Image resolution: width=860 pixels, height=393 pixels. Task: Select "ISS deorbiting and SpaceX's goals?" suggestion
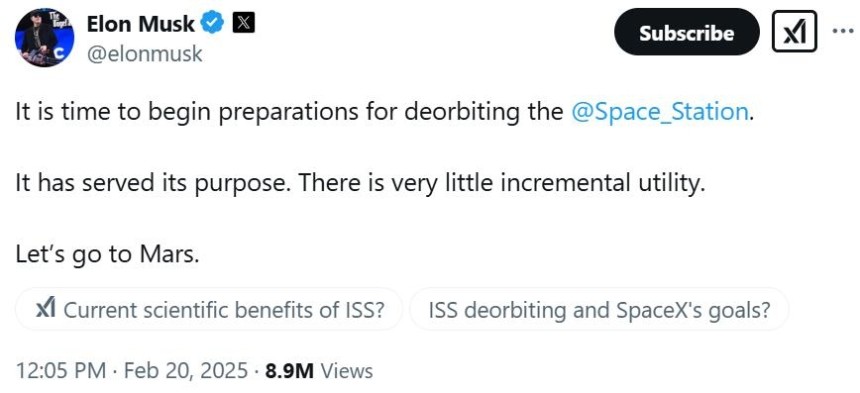point(599,310)
